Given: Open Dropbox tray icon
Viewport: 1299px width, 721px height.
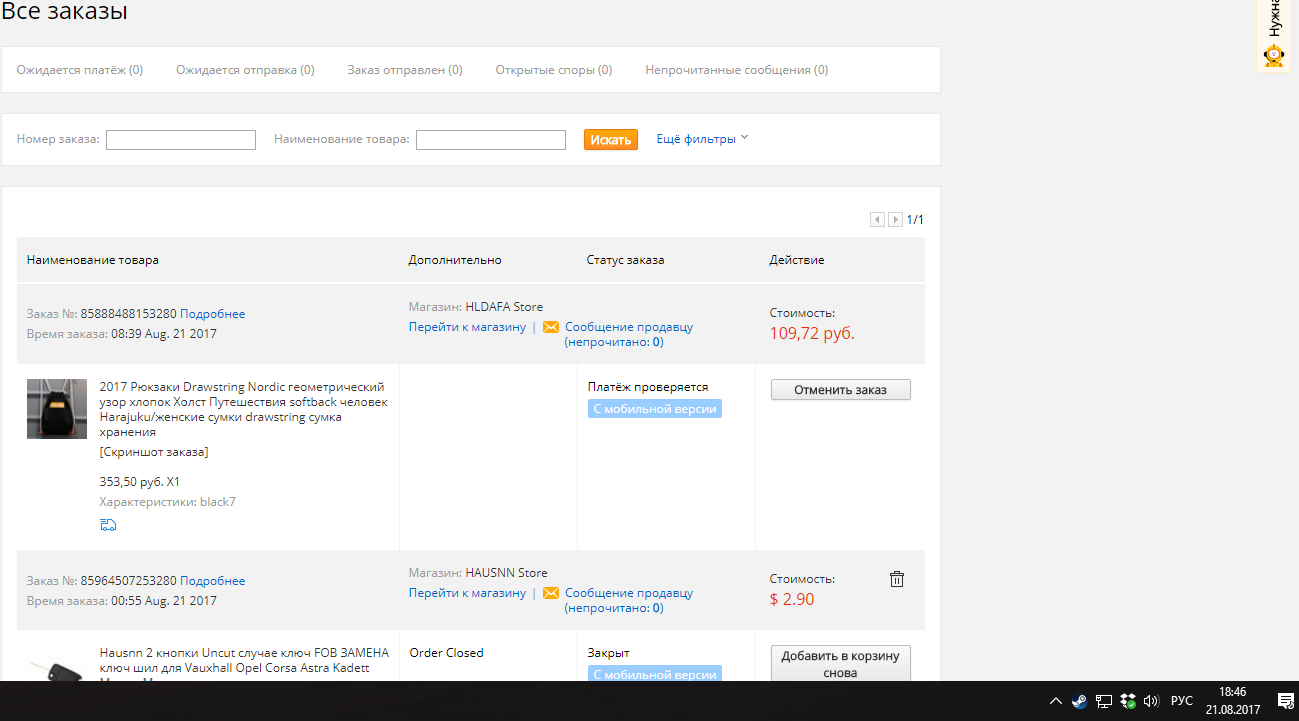Looking at the screenshot, I should click(1127, 701).
